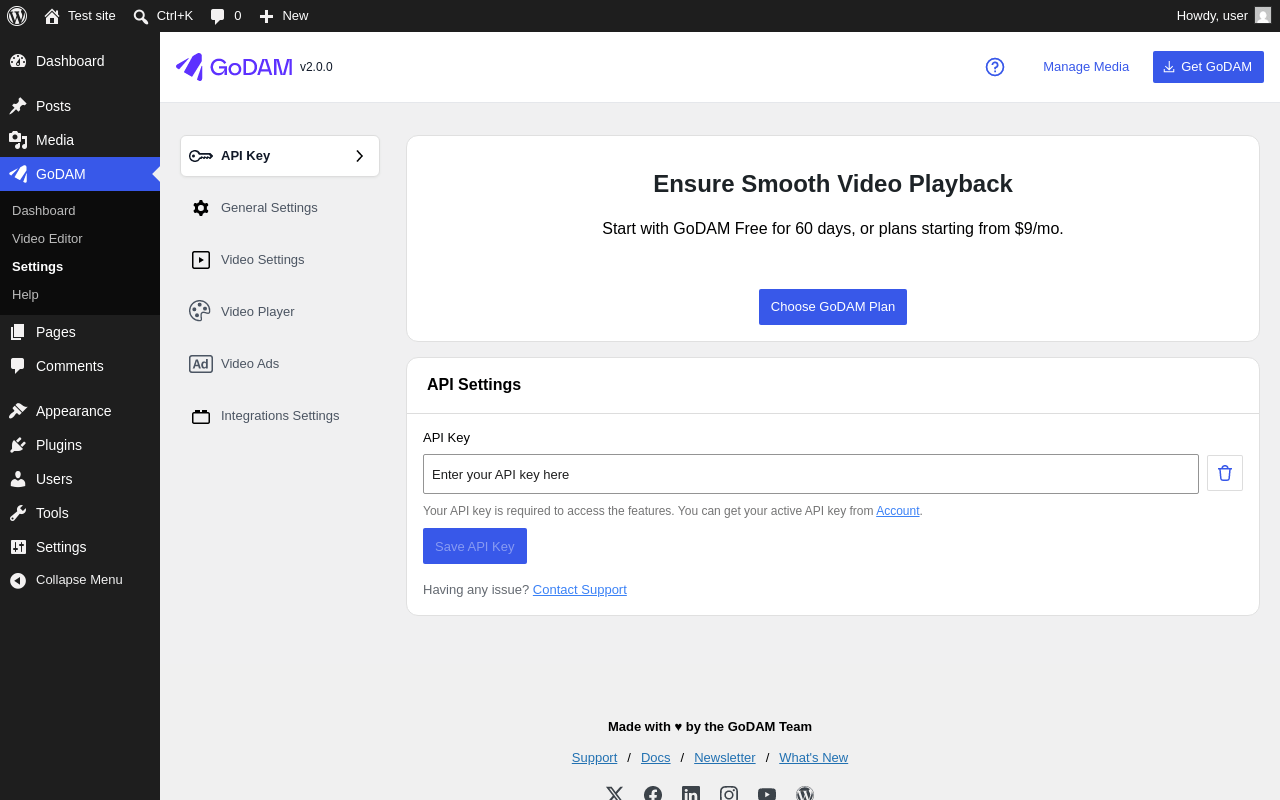This screenshot has height=800, width=1280.
Task: Open the Users menu
Action: (80, 479)
